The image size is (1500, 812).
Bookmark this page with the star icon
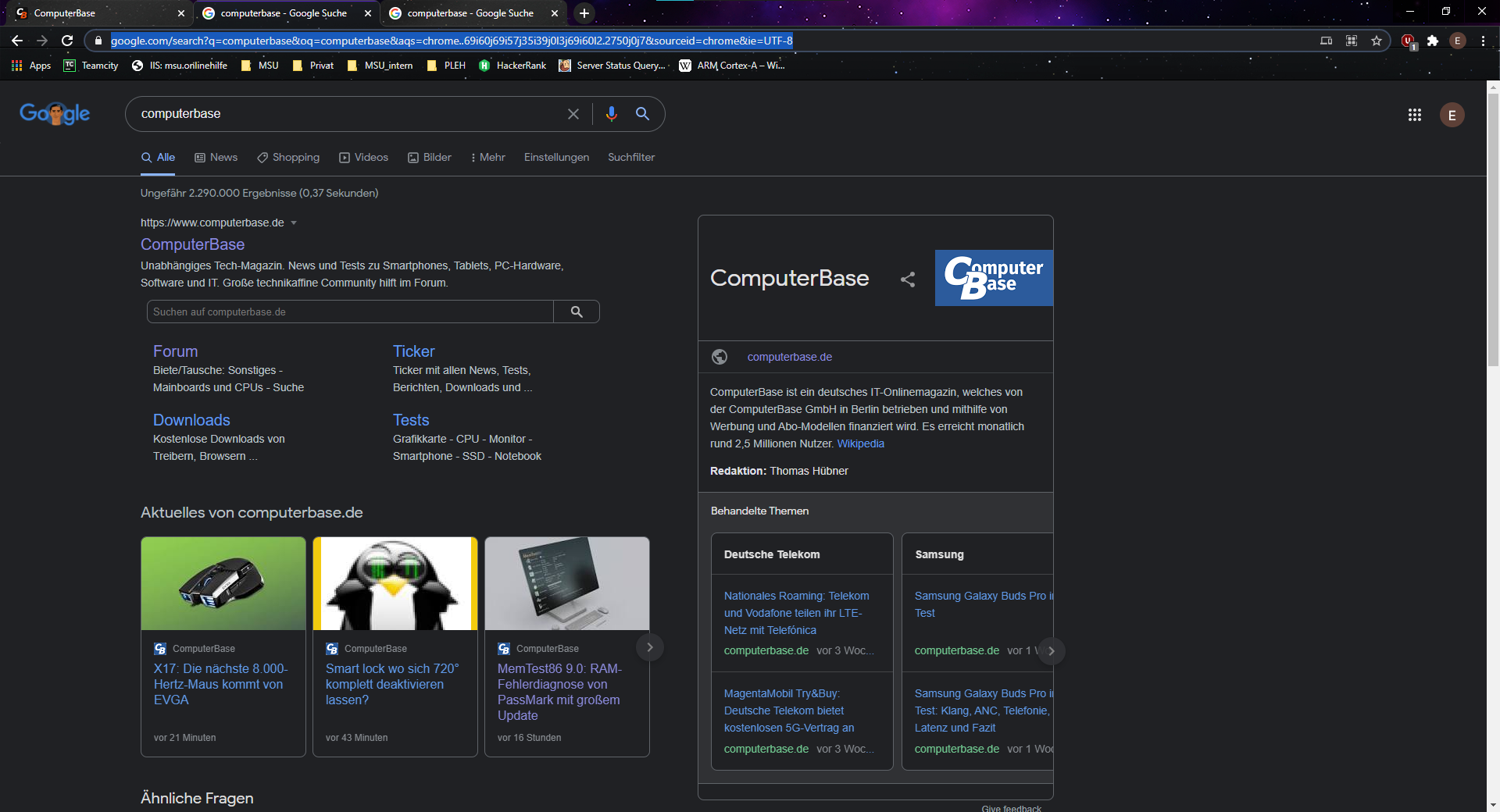[1377, 41]
